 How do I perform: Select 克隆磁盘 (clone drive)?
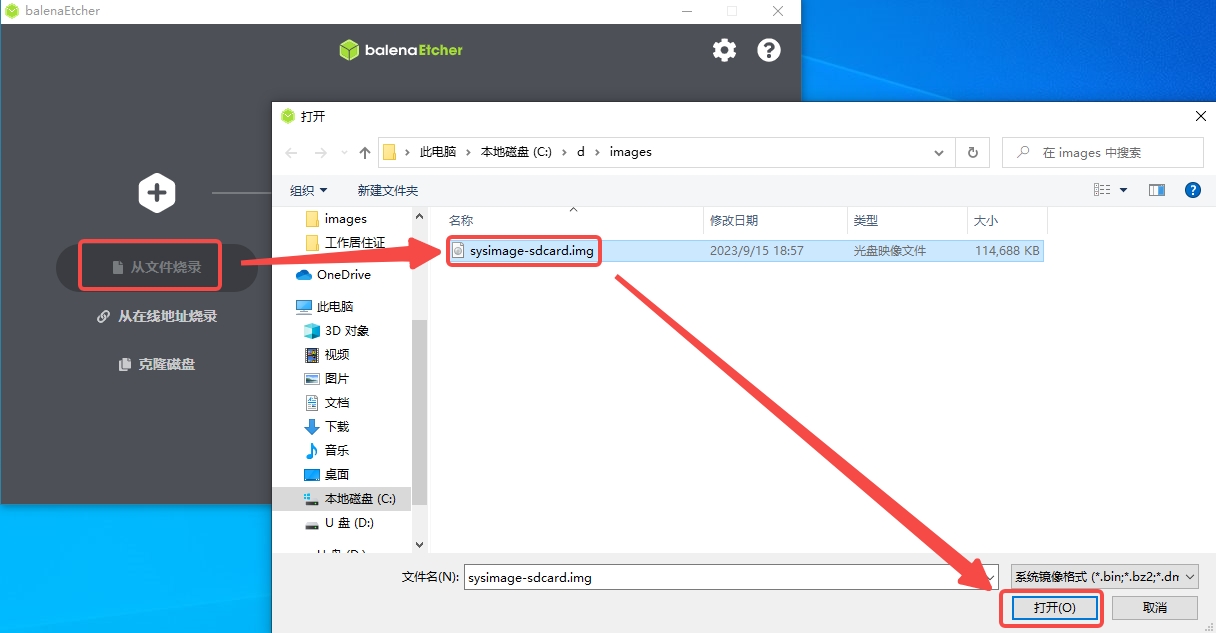coord(157,364)
